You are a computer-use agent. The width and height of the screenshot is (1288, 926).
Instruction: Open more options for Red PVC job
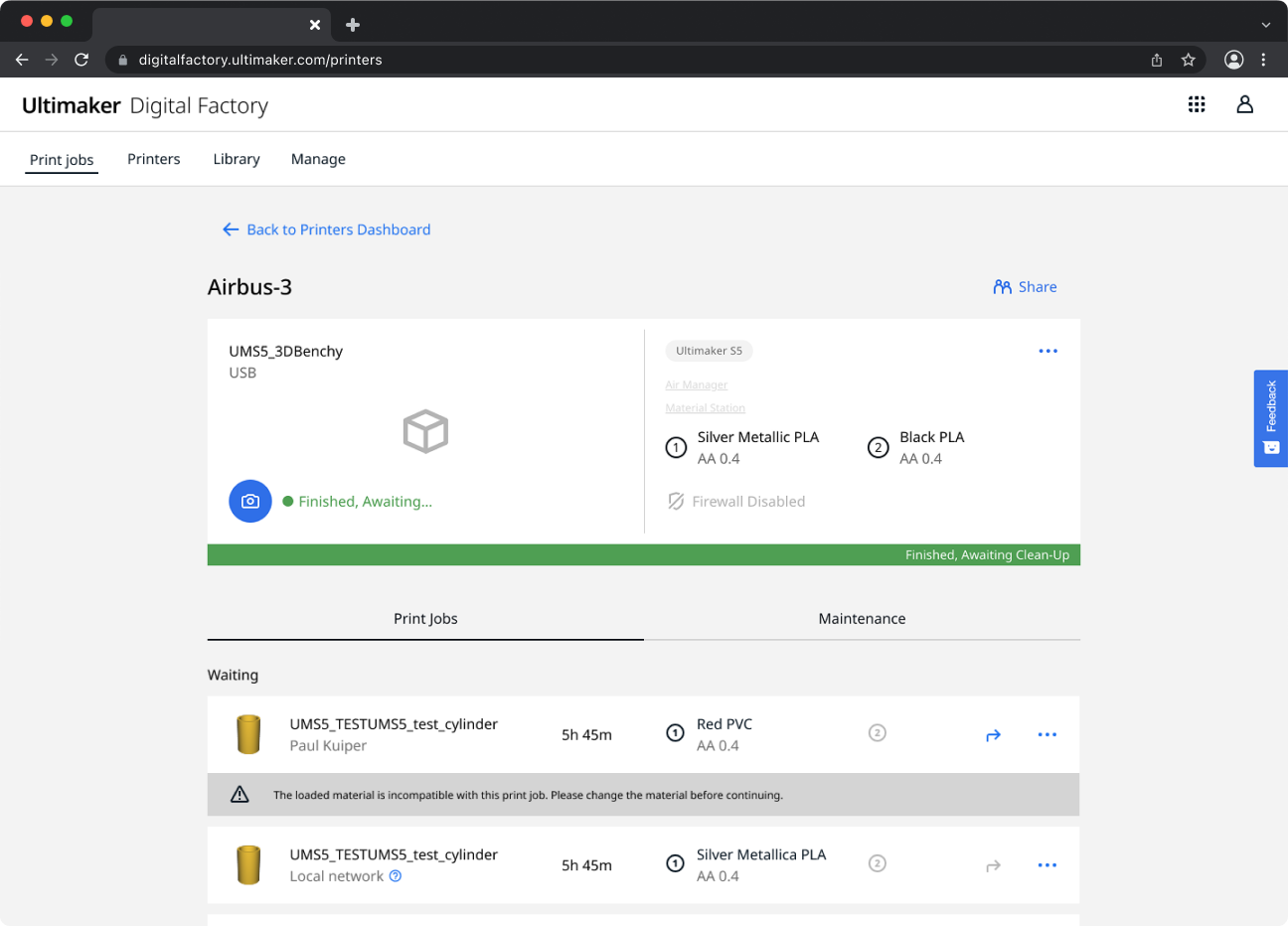[1046, 735]
